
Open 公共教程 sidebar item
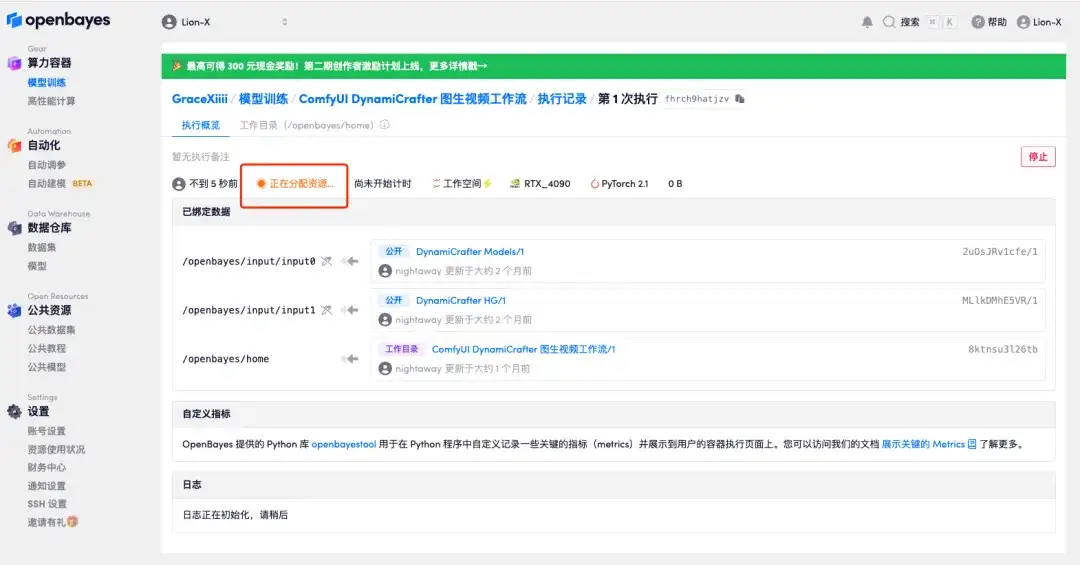tap(47, 349)
